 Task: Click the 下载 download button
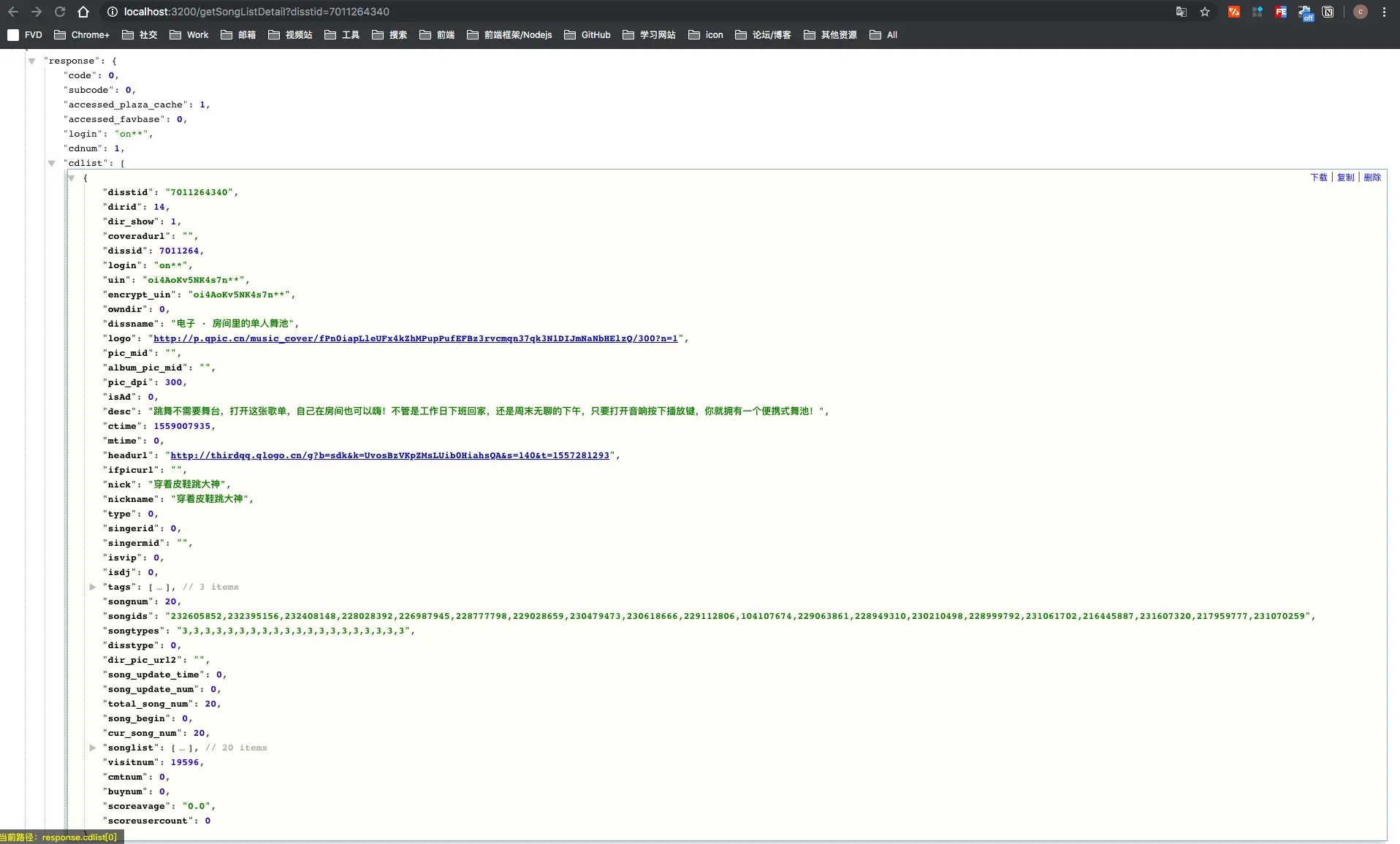coord(1318,178)
